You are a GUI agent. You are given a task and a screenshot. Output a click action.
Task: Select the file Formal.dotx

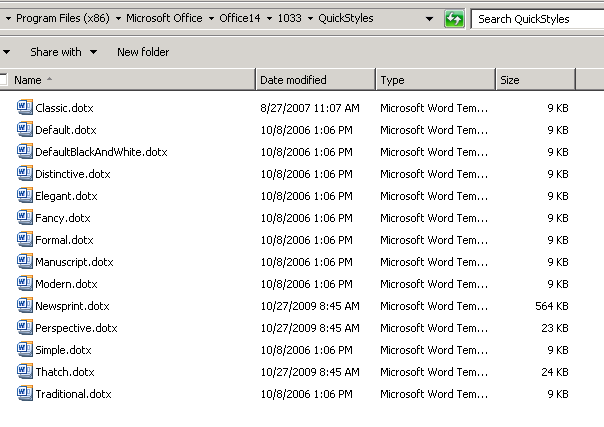tap(64, 239)
